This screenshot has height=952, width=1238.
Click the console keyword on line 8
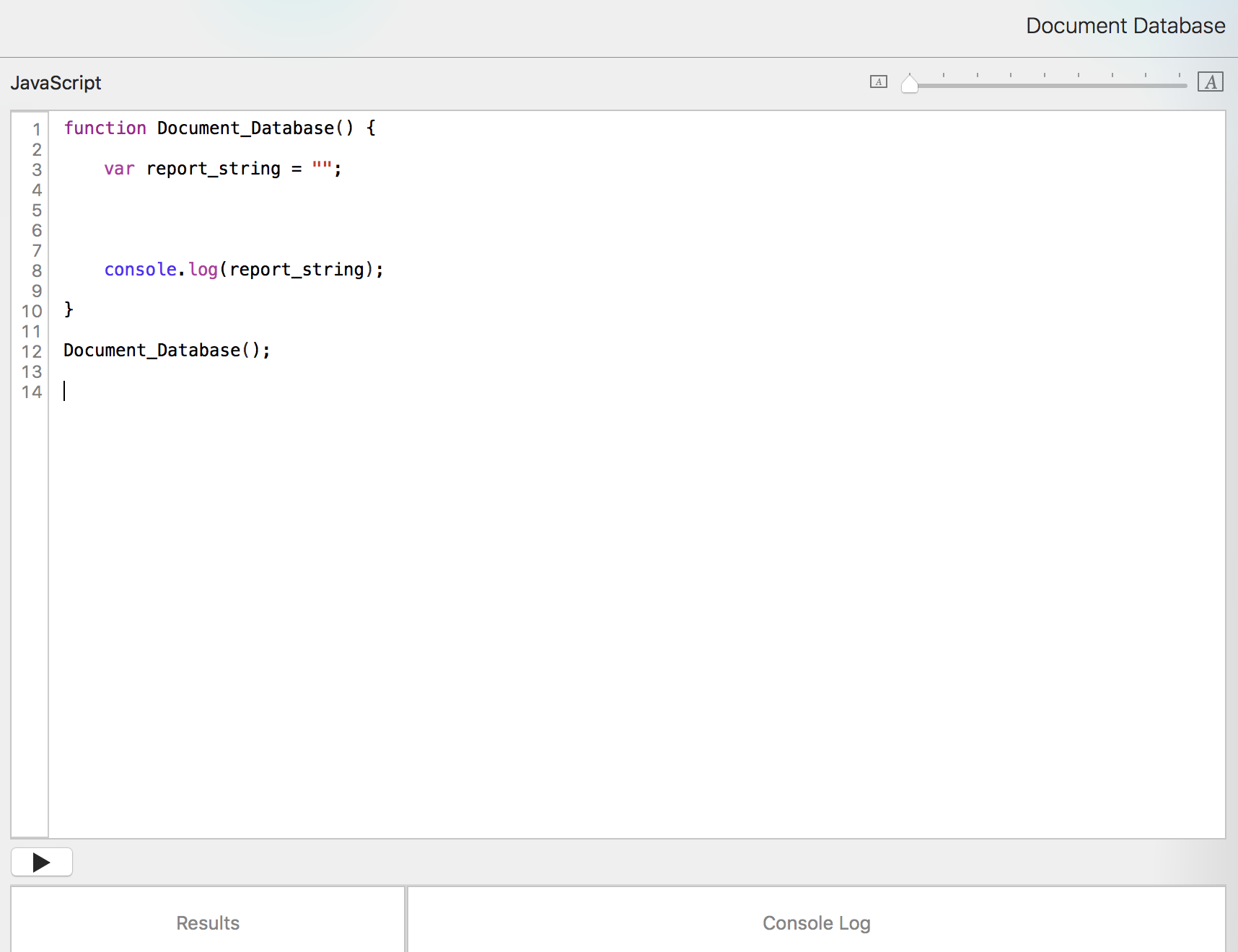click(x=140, y=270)
